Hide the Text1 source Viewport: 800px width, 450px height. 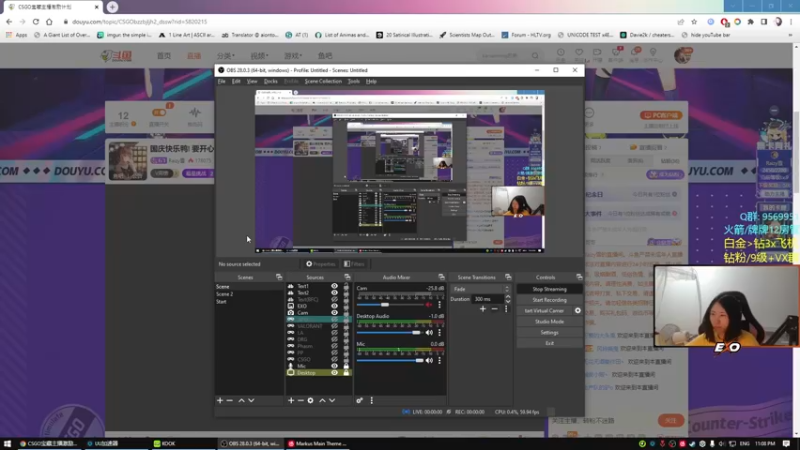(334, 287)
